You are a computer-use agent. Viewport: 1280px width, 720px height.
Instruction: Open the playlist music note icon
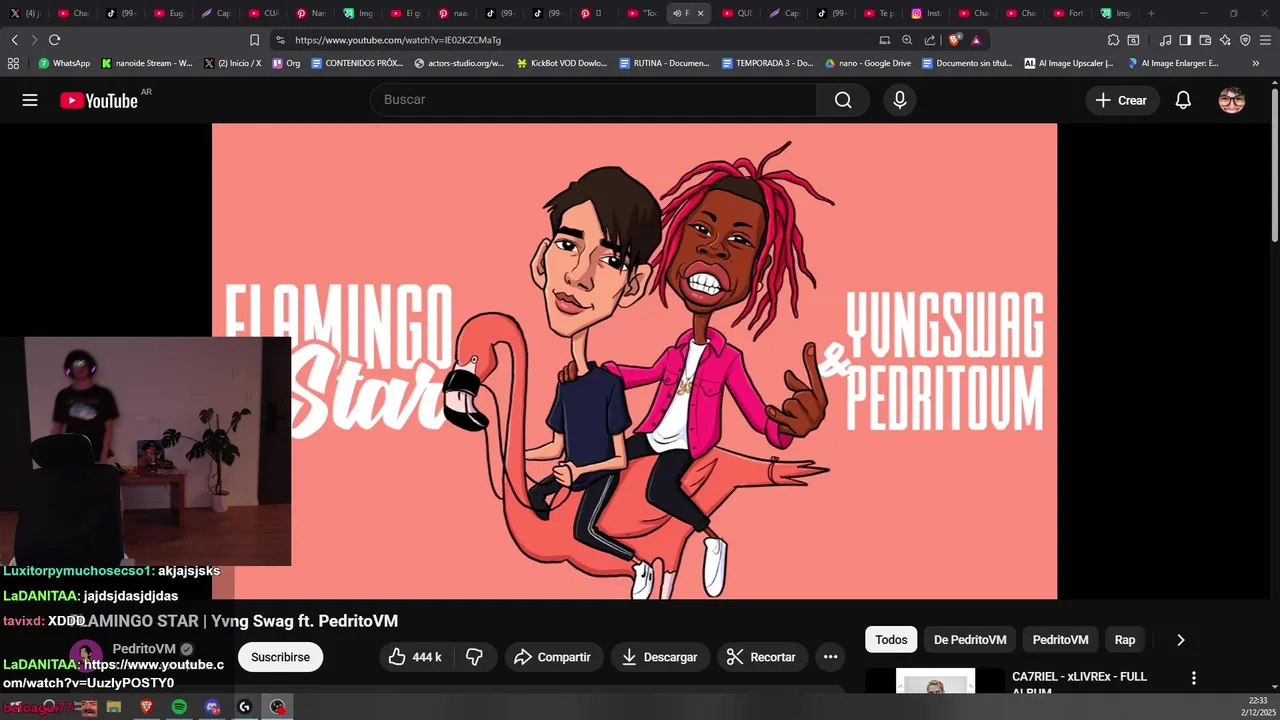click(x=1165, y=40)
